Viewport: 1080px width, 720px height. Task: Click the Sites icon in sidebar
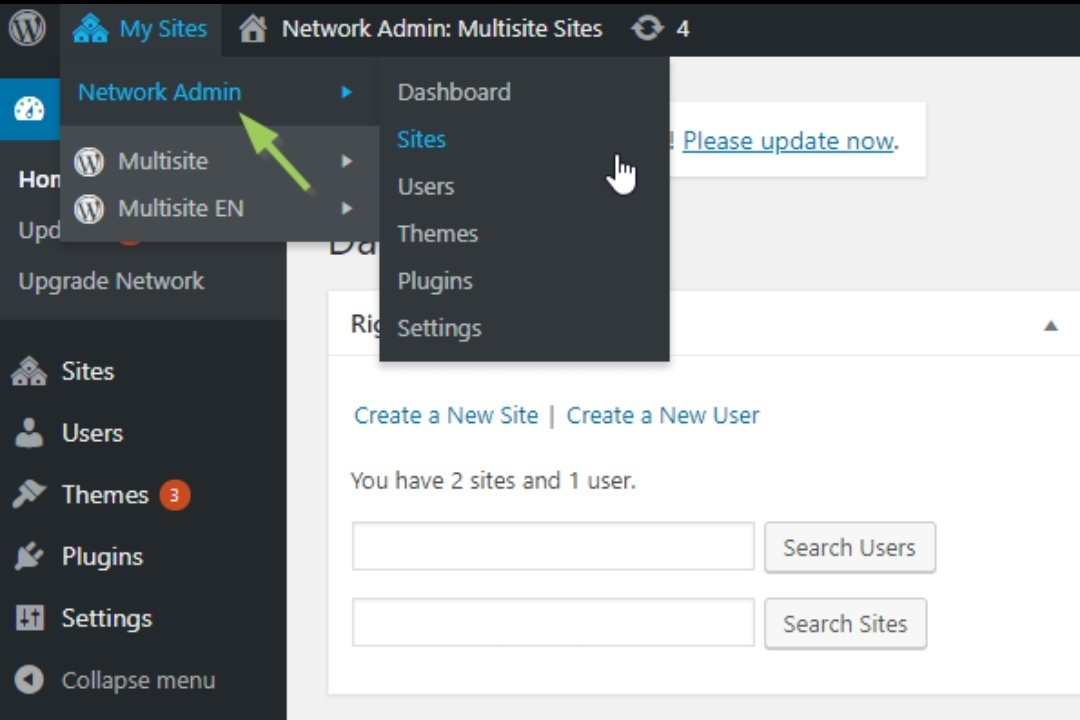pos(29,372)
